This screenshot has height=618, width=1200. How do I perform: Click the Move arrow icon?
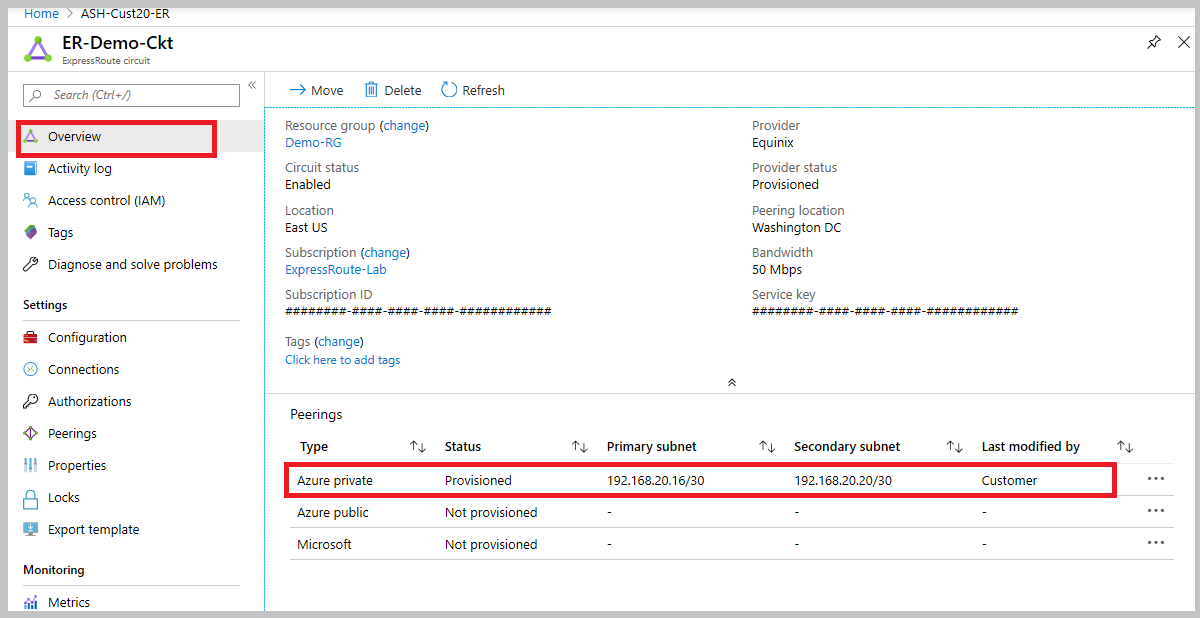297,90
